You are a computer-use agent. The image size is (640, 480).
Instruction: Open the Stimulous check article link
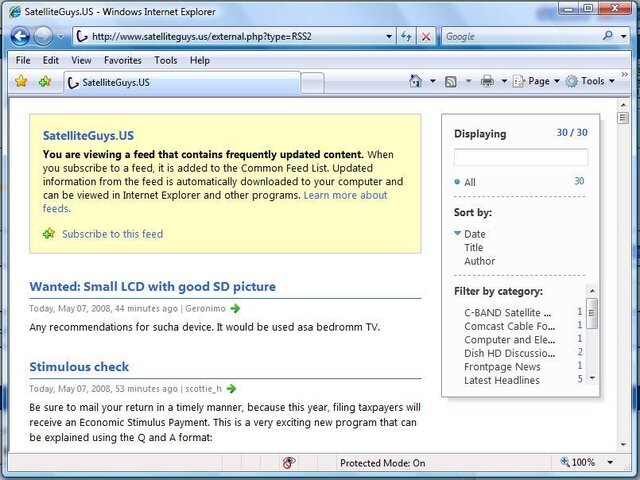79,367
